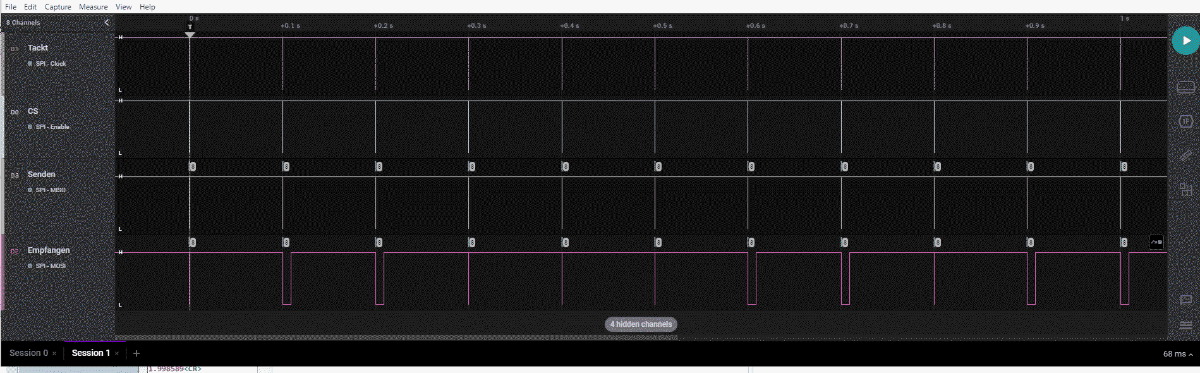This screenshot has width=1200, height=373.
Task: Open the hamburger menu icon at bottom right
Action: coord(1186,324)
